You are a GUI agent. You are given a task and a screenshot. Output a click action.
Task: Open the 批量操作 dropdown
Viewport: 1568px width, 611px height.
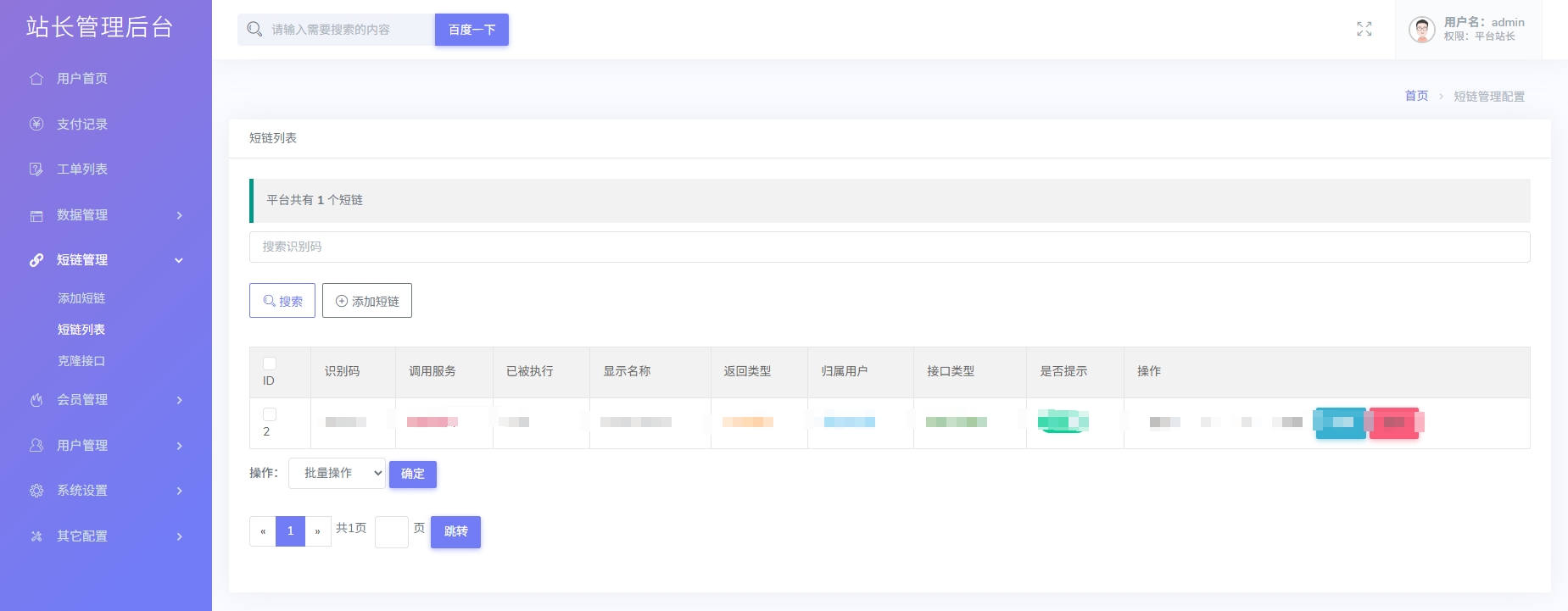[x=337, y=474]
